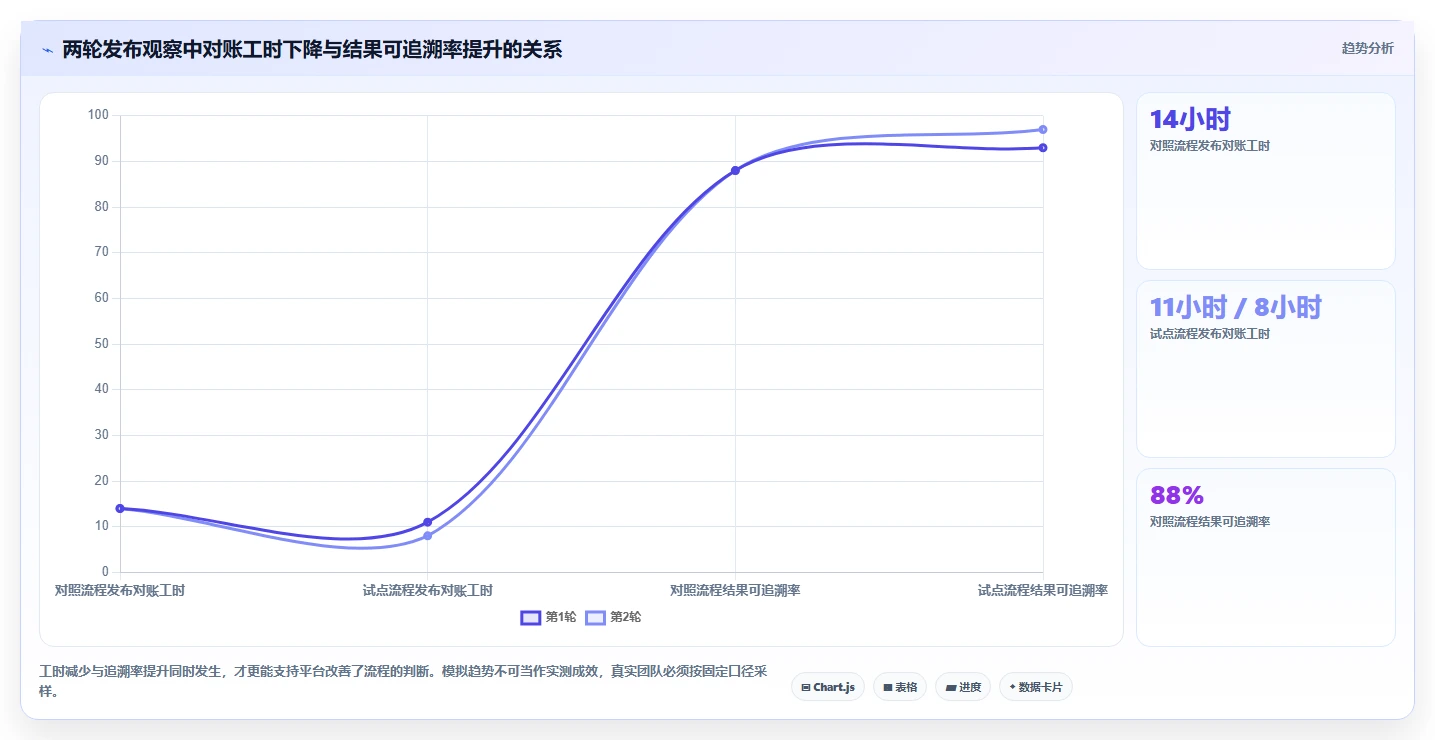Click the 第1轮 data point at 试点流程发布对账工时
The height and width of the screenshot is (740, 1435).
click(428, 522)
